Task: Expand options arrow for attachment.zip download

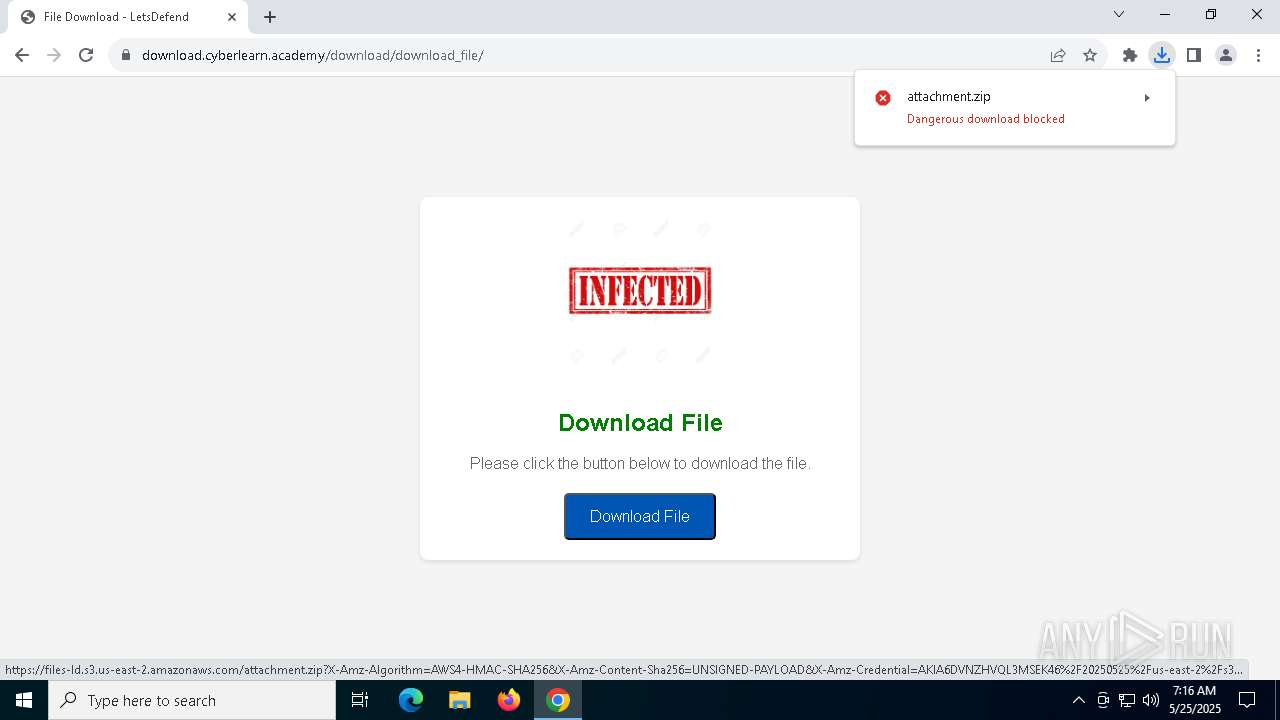Action: coord(1147,98)
